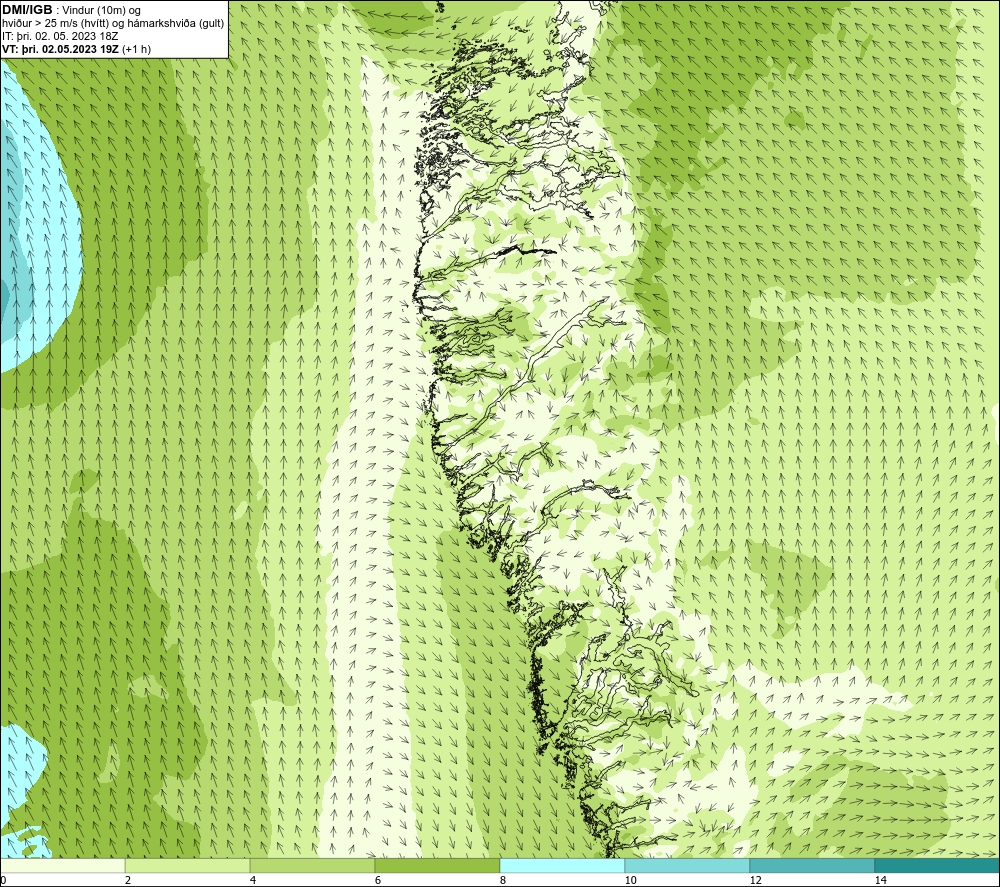This screenshot has width=1000, height=887.
Task: Click the 12–14 m/s teal legend swatch
Action: [812, 866]
